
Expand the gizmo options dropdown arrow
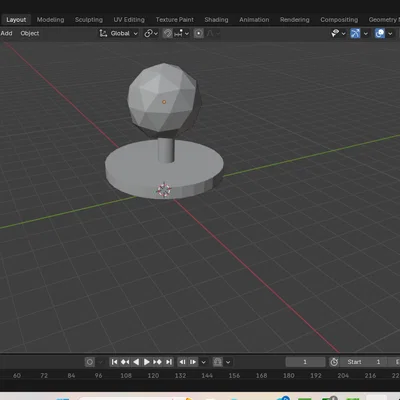pos(365,34)
